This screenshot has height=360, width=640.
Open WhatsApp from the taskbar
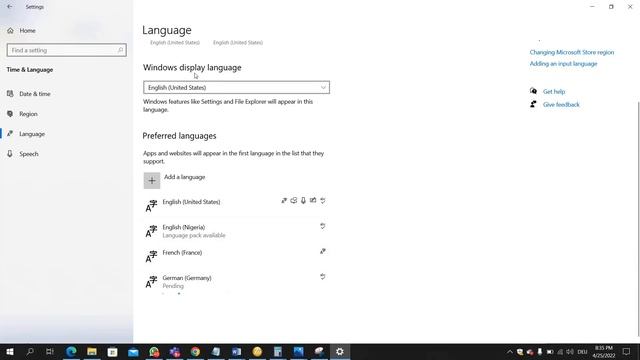click(154, 351)
